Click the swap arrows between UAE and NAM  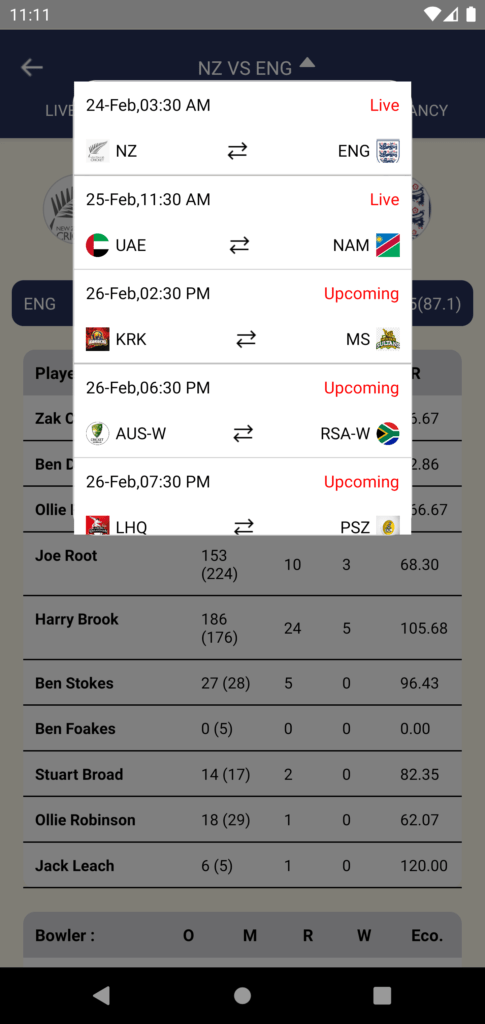point(239,245)
